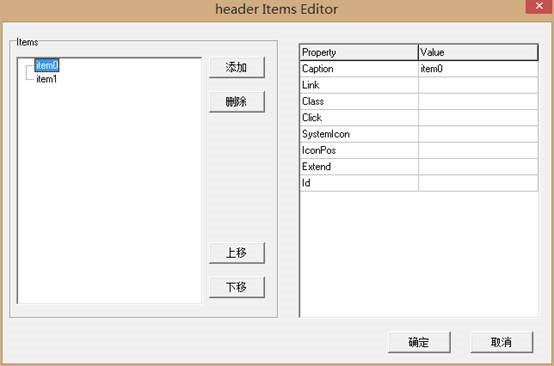554x366 pixels.
Task: Click the 添加 (Add) button
Action: click(x=236, y=67)
